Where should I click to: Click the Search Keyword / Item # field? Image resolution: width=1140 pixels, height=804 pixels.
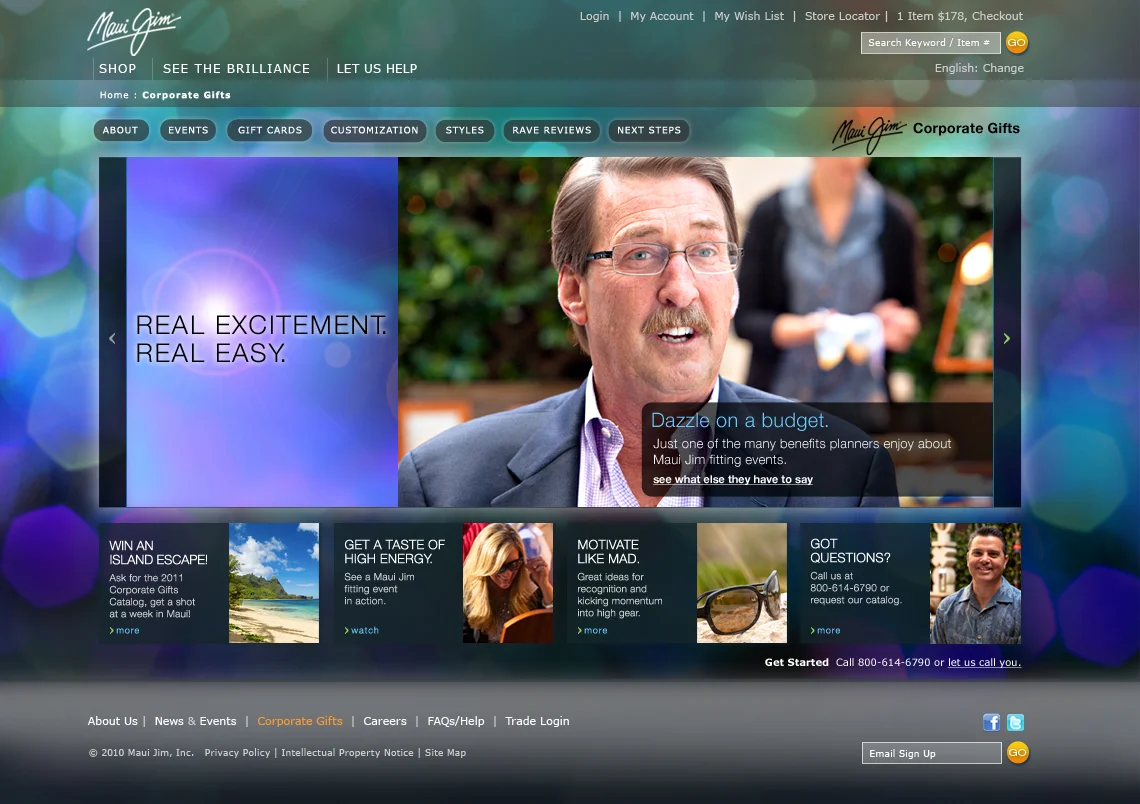click(x=931, y=43)
